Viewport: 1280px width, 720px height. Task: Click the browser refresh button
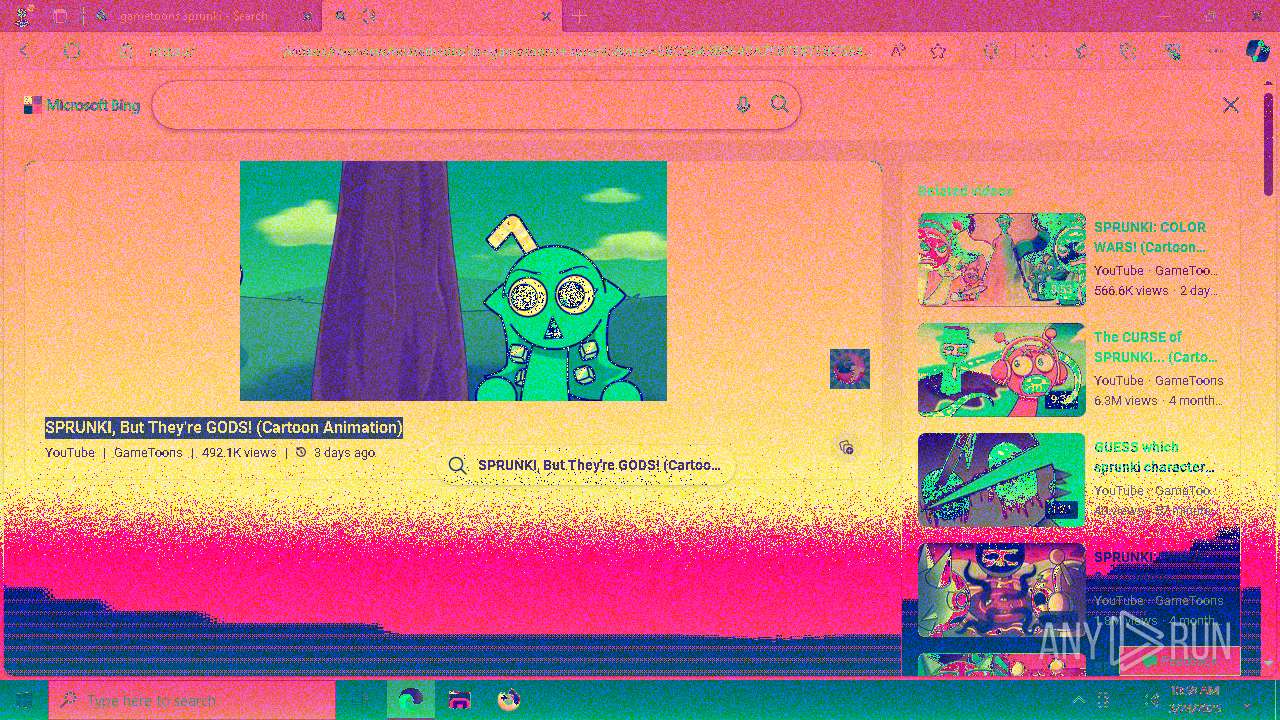[x=72, y=51]
